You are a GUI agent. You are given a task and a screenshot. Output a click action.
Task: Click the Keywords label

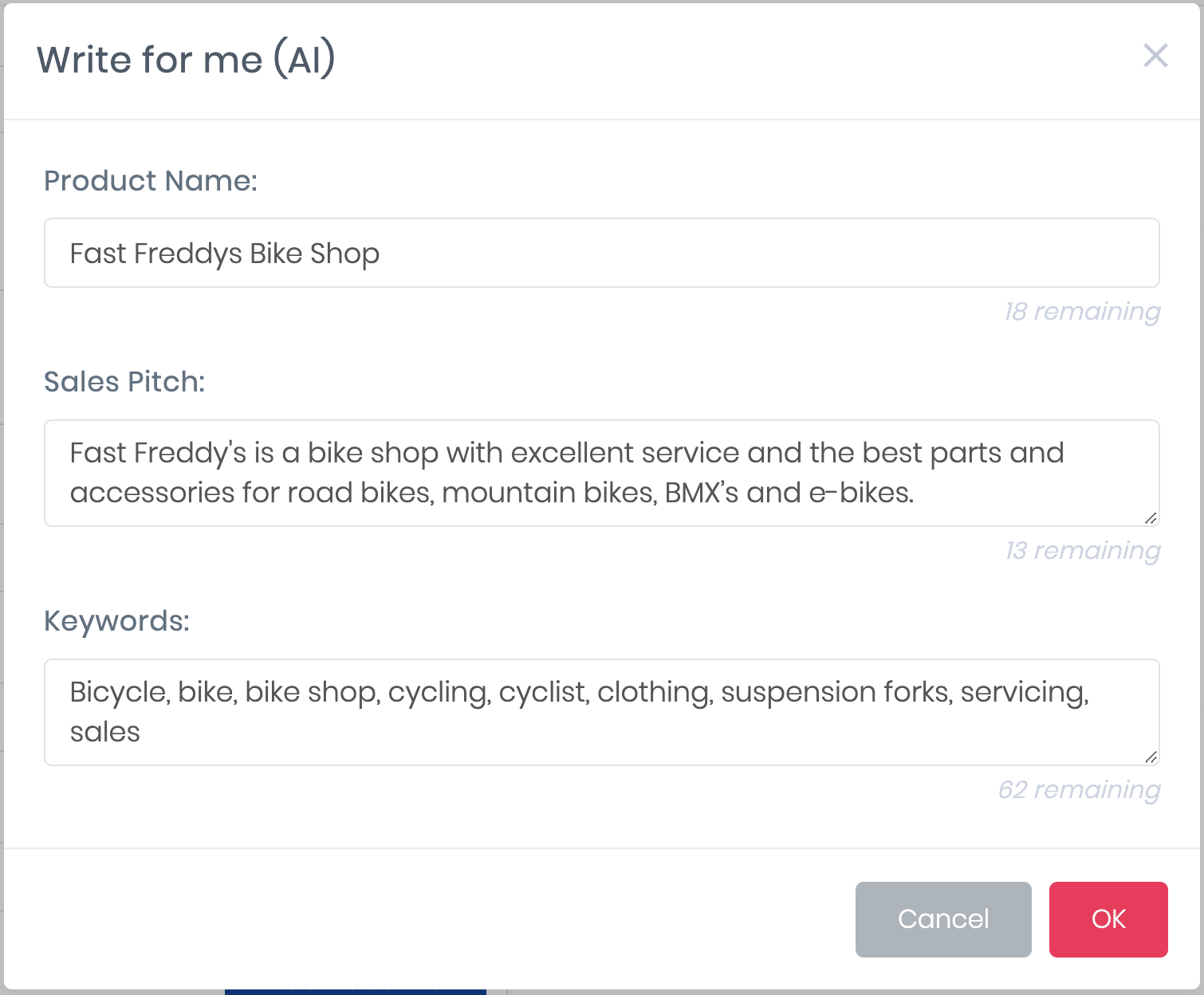[x=117, y=621]
